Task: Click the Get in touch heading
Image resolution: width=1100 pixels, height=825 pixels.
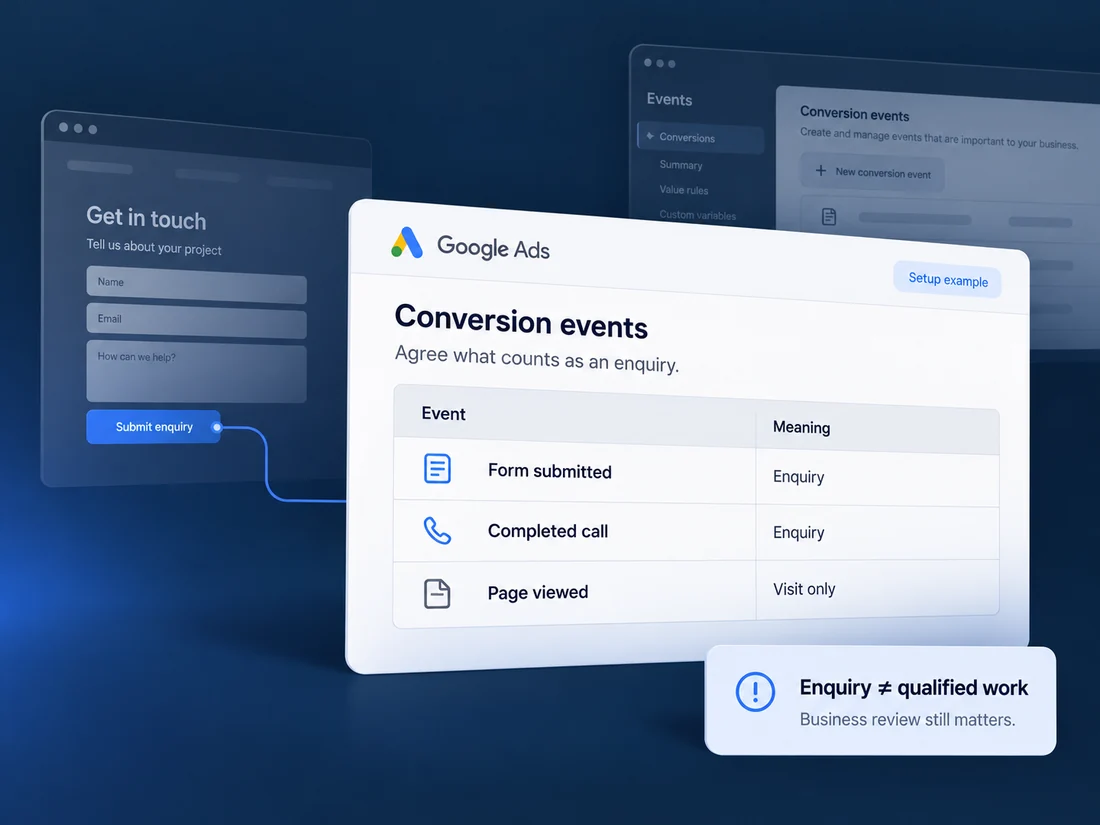Action: (146, 217)
